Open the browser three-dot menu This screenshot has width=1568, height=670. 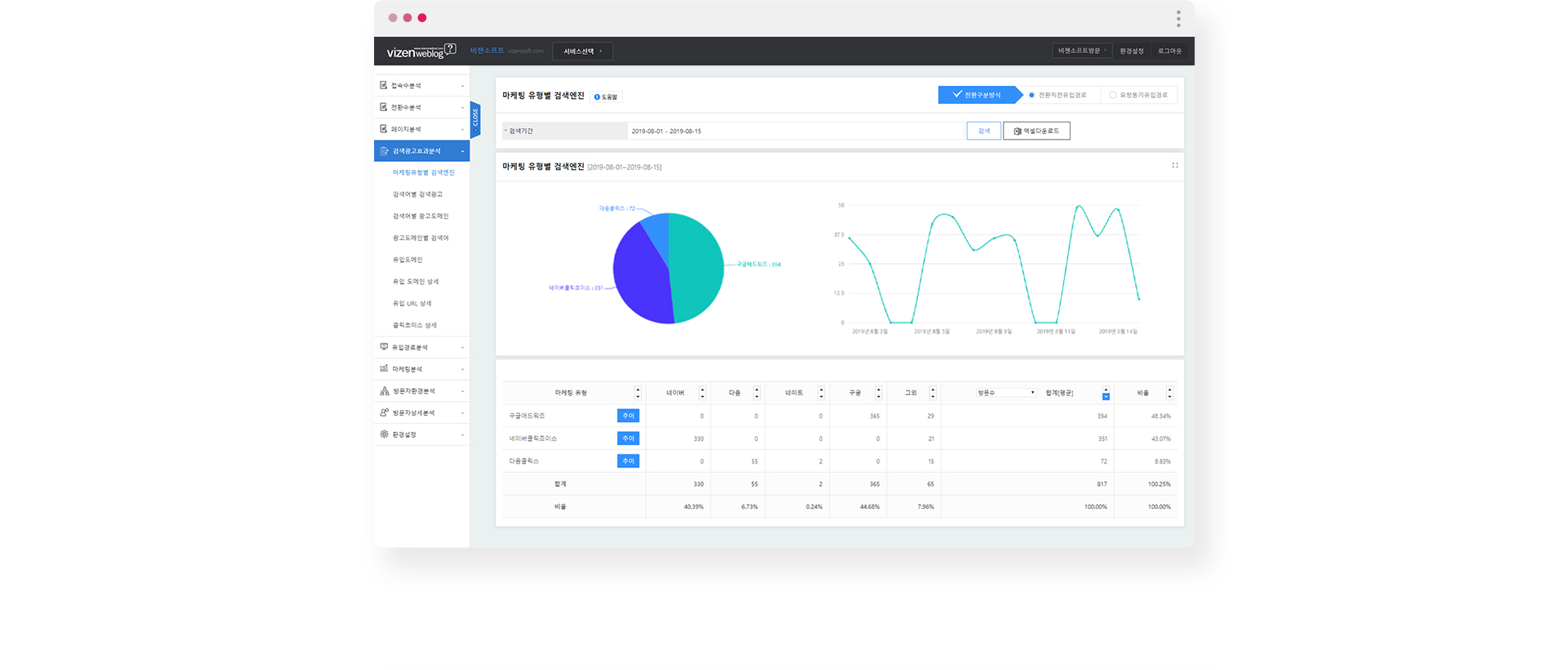pos(1178,18)
